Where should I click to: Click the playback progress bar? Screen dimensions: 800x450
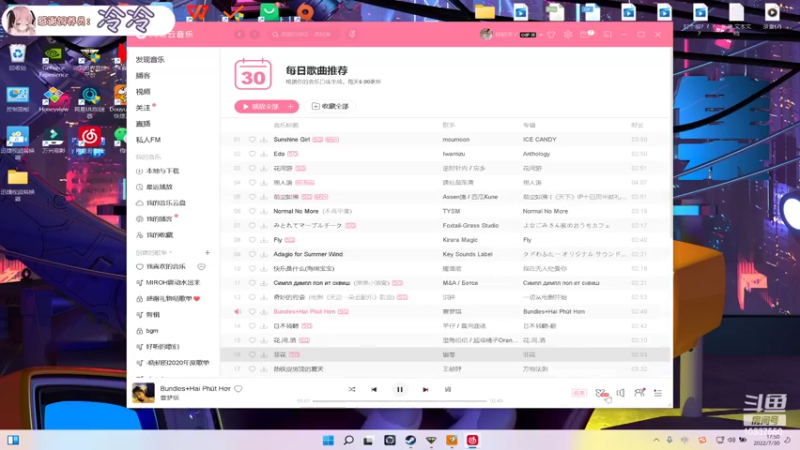(399, 401)
